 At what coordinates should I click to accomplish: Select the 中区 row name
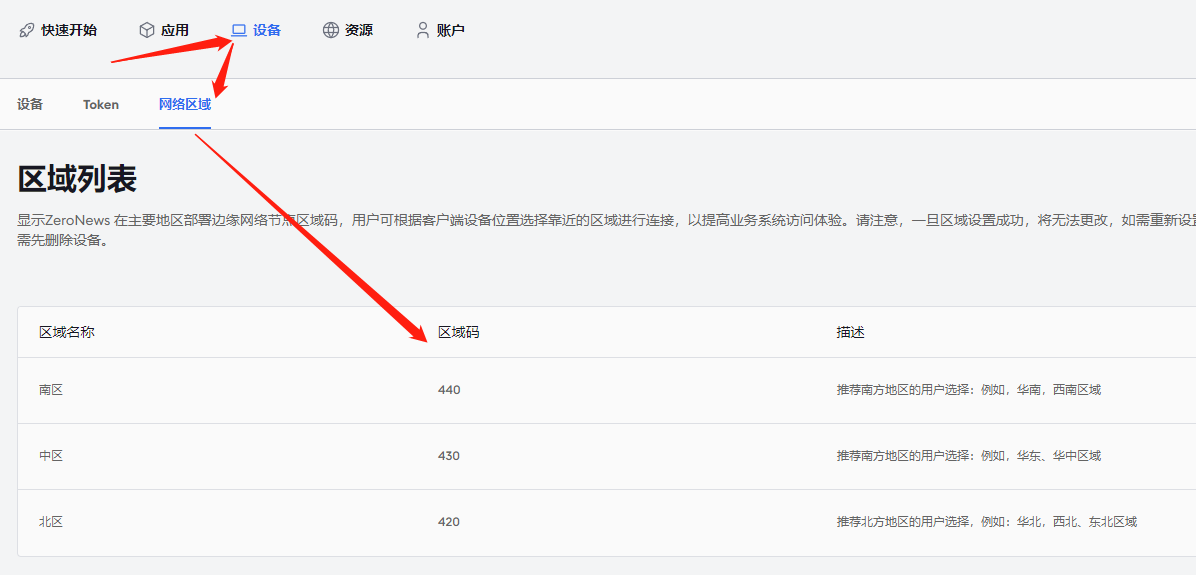(x=51, y=456)
